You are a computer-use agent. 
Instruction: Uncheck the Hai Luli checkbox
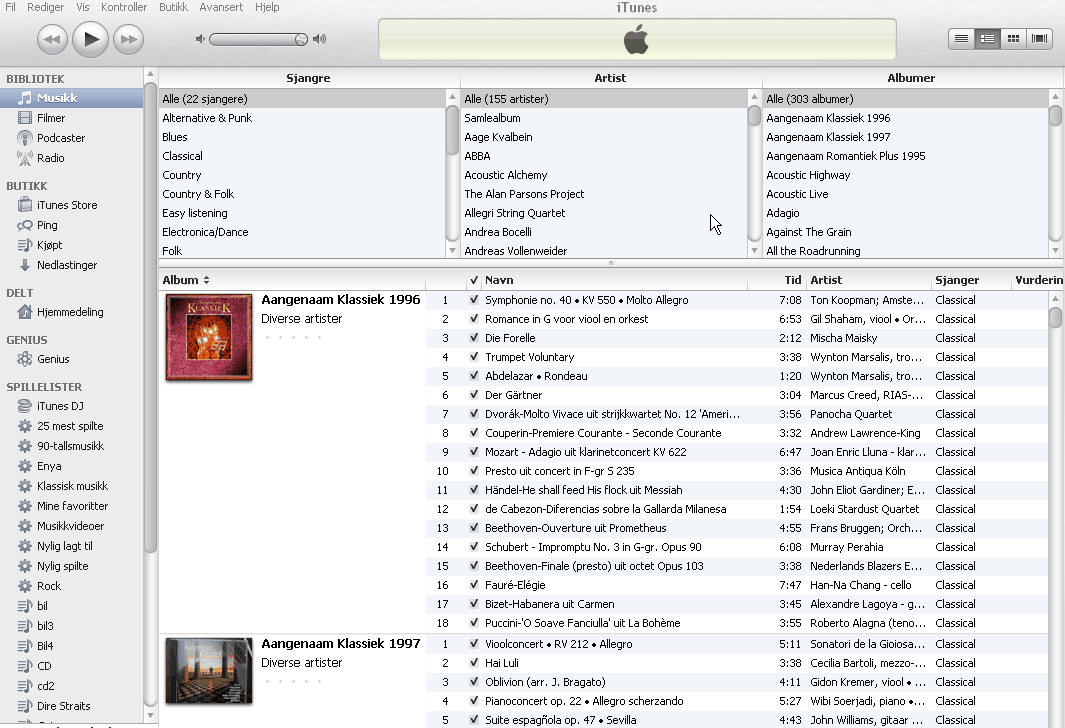[473, 663]
